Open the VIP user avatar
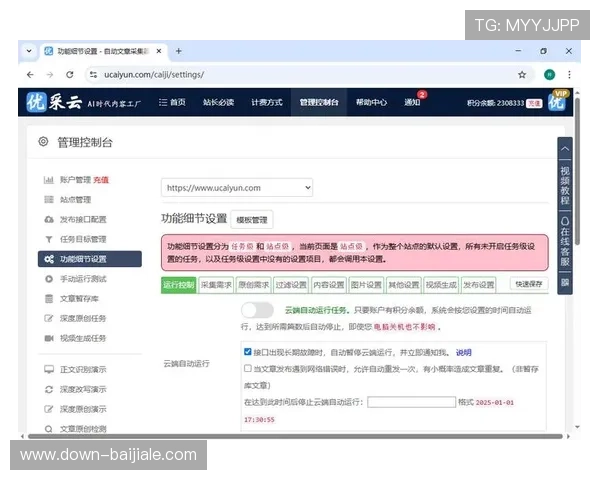 tap(557, 102)
